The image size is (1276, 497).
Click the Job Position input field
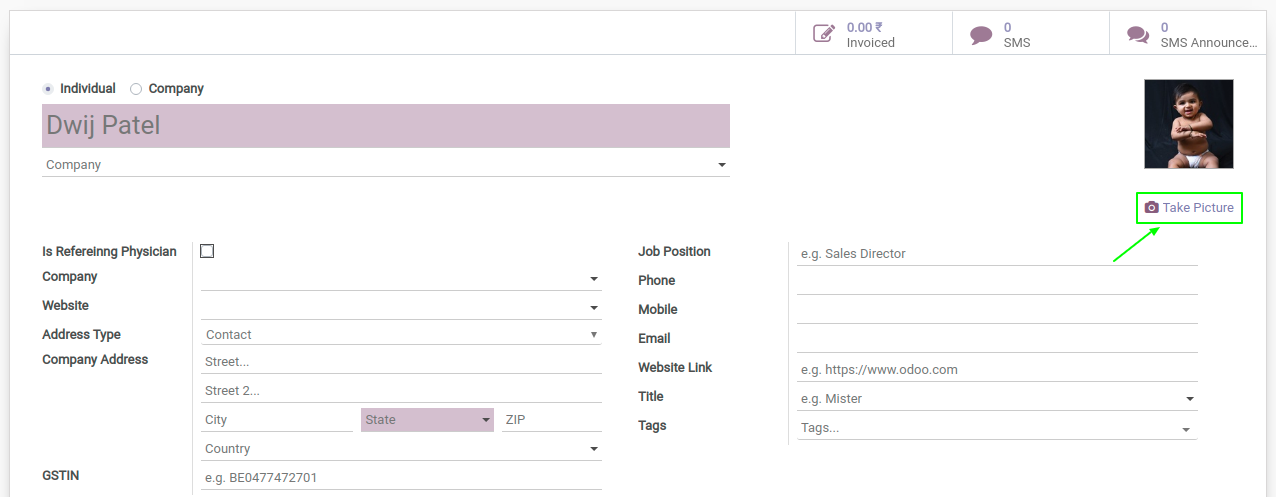point(997,254)
